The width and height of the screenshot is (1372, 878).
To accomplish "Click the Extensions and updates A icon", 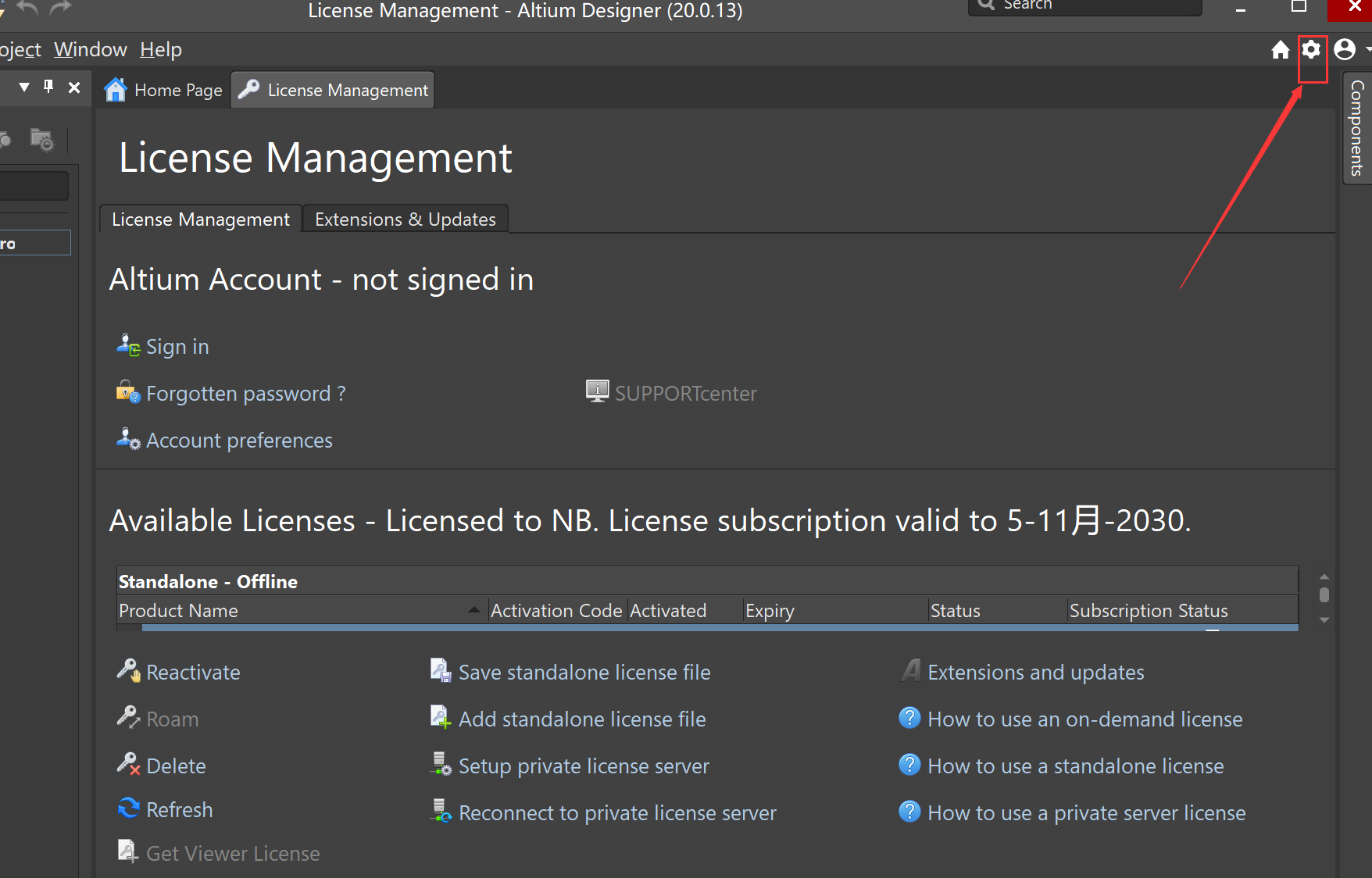I will 910,671.
